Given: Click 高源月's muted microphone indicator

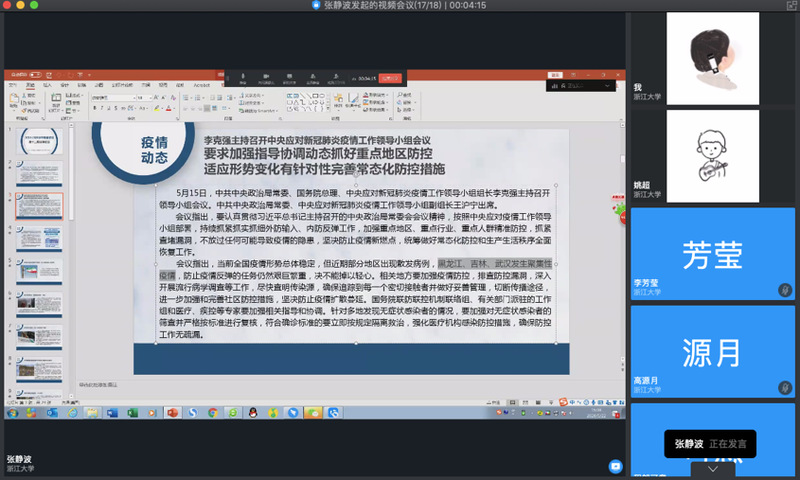Looking at the screenshot, I should (785, 388).
